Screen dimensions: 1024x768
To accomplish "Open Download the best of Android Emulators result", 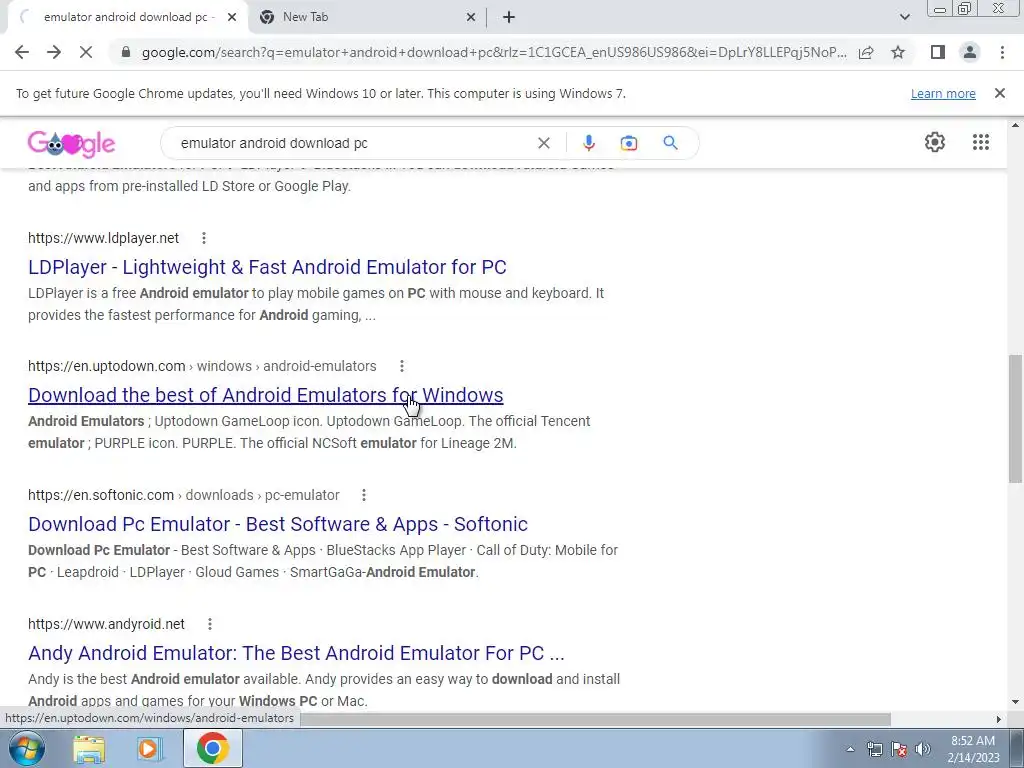I will tap(266, 395).
